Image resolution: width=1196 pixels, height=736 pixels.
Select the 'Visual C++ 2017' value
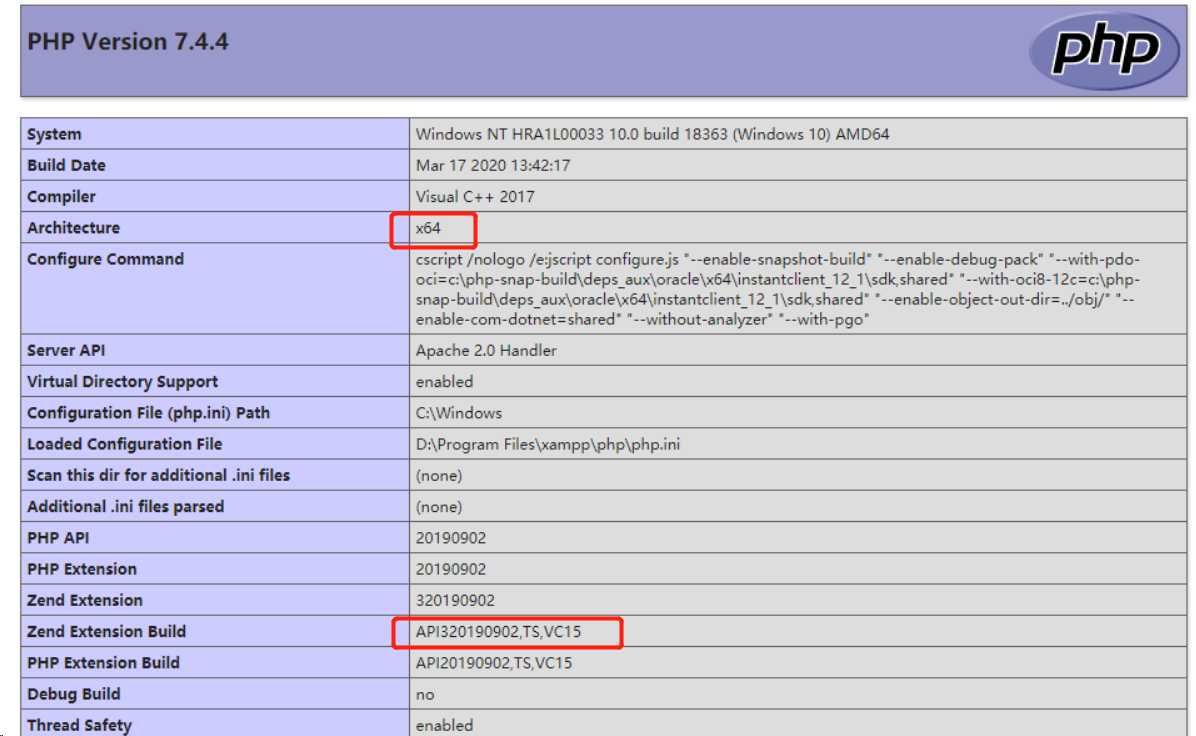474,197
